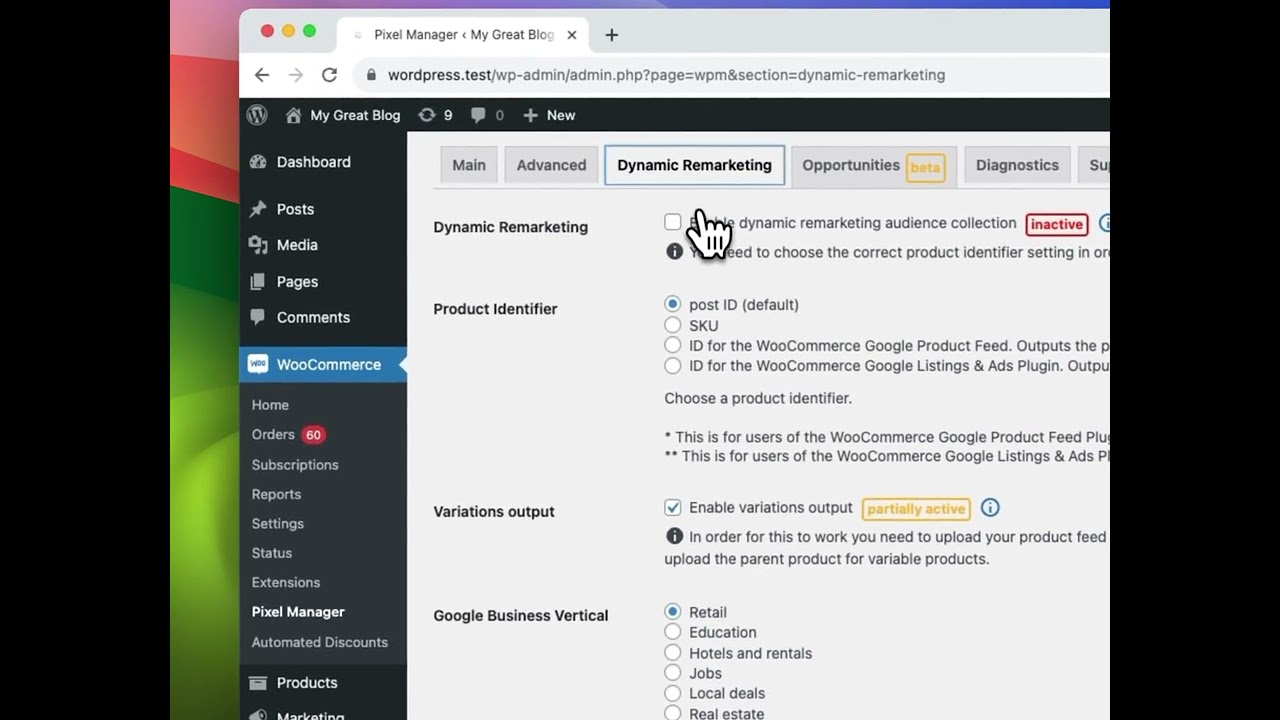Viewport: 1280px width, 720px height.
Task: Select Real estate business vertical
Action: [x=673, y=714]
